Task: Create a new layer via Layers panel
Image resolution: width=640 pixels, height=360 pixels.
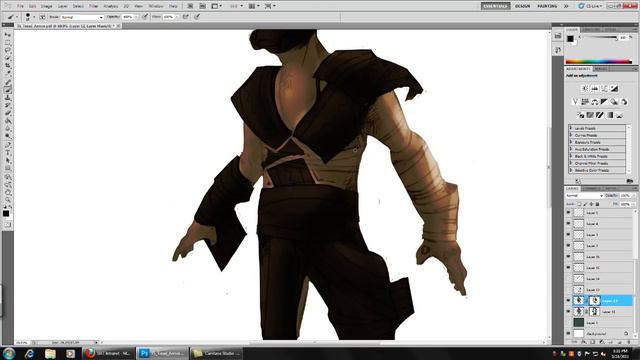Action: 620,342
